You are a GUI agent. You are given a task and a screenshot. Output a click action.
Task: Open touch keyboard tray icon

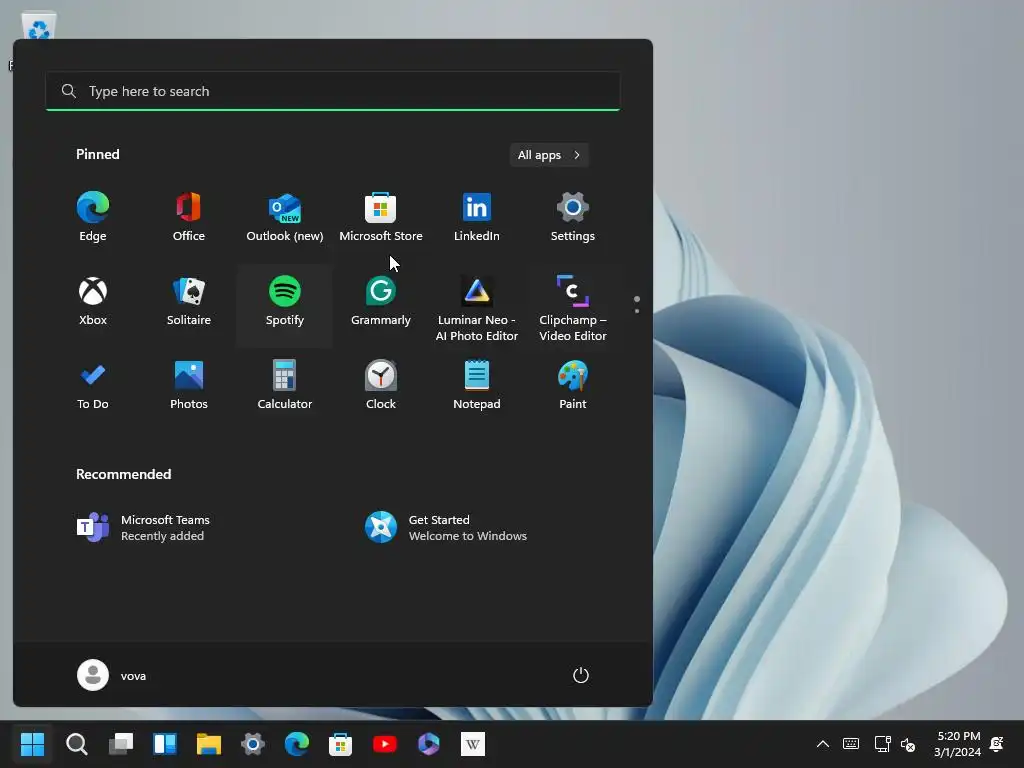click(851, 744)
